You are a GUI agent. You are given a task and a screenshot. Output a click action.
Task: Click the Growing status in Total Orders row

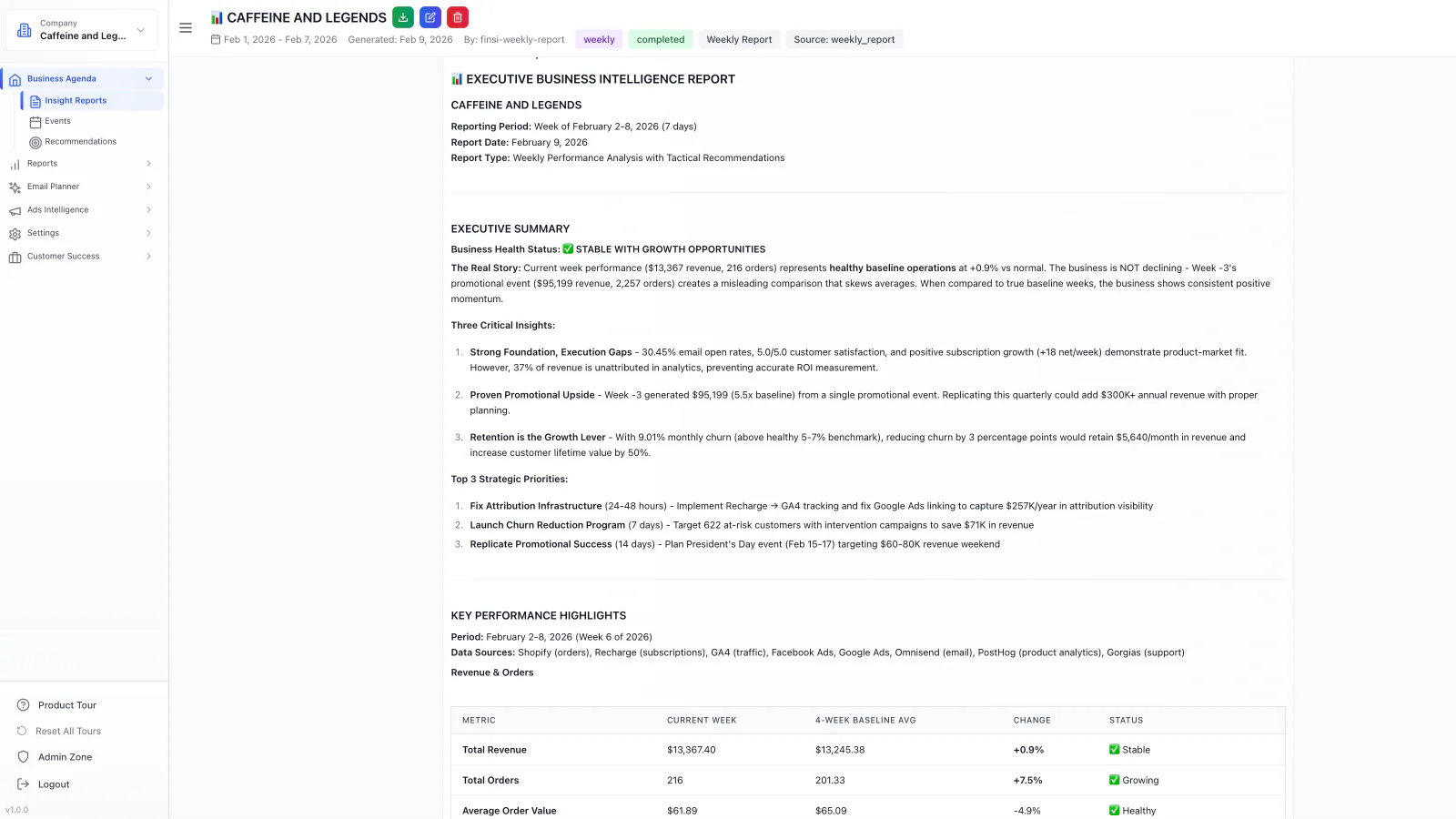coord(1134,781)
